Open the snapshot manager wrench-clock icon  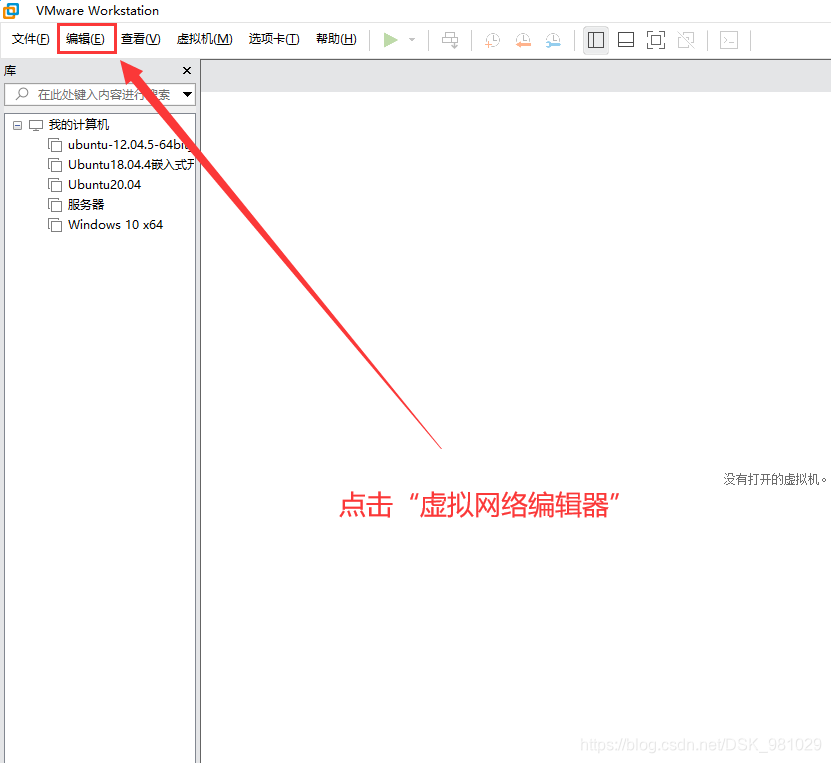(553, 40)
